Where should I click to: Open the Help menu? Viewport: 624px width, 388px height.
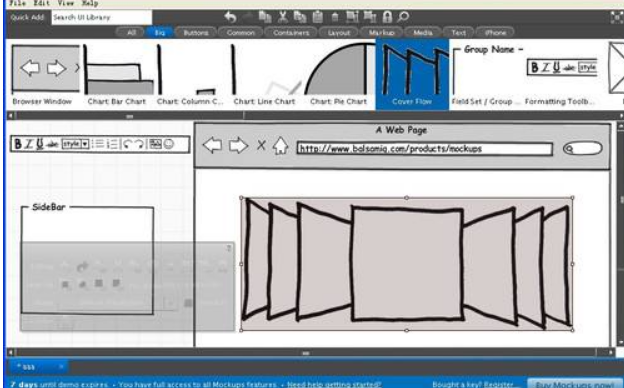tap(90, 3)
